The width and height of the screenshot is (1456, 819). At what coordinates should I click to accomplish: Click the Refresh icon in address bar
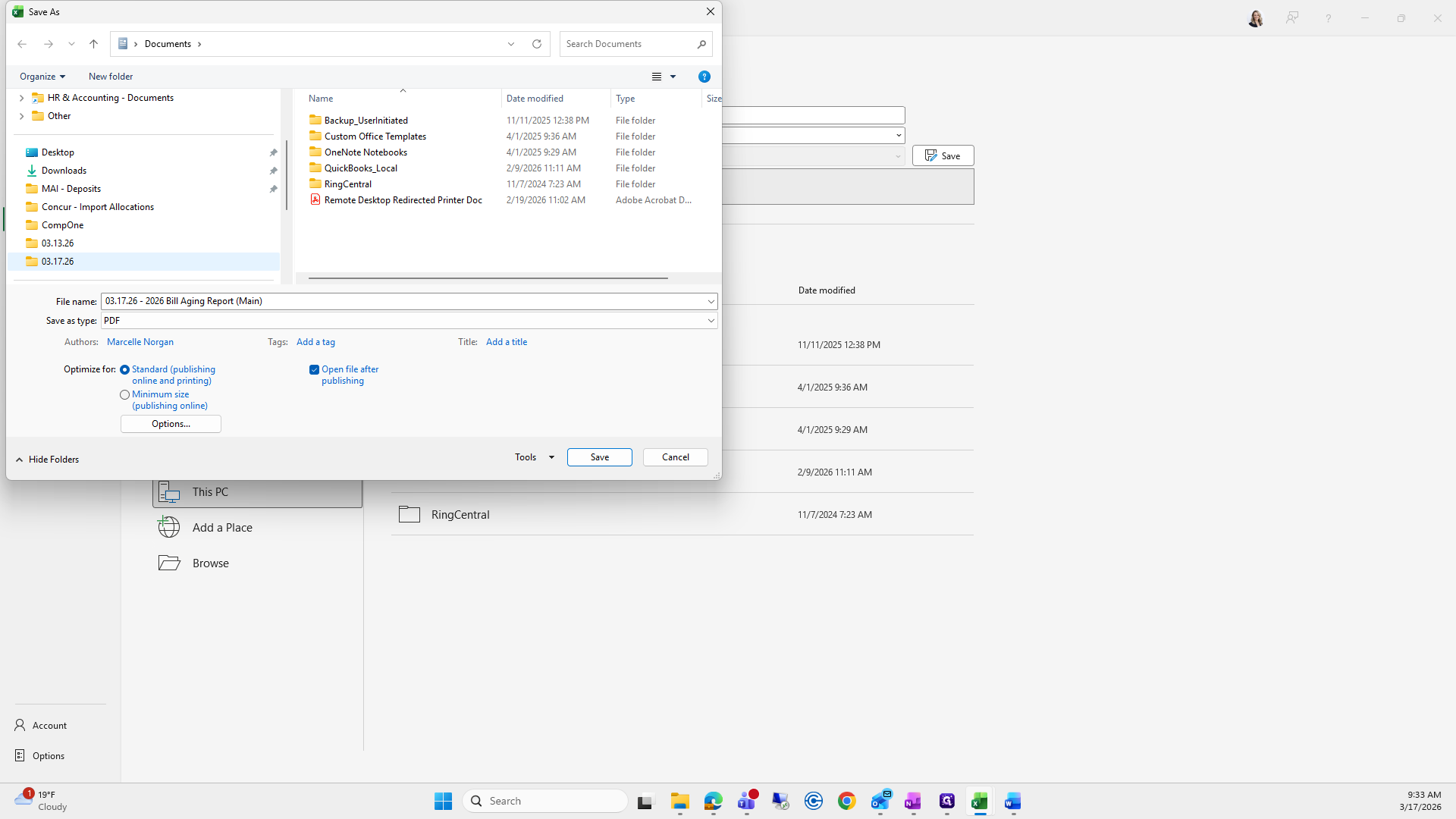pyautogui.click(x=537, y=44)
